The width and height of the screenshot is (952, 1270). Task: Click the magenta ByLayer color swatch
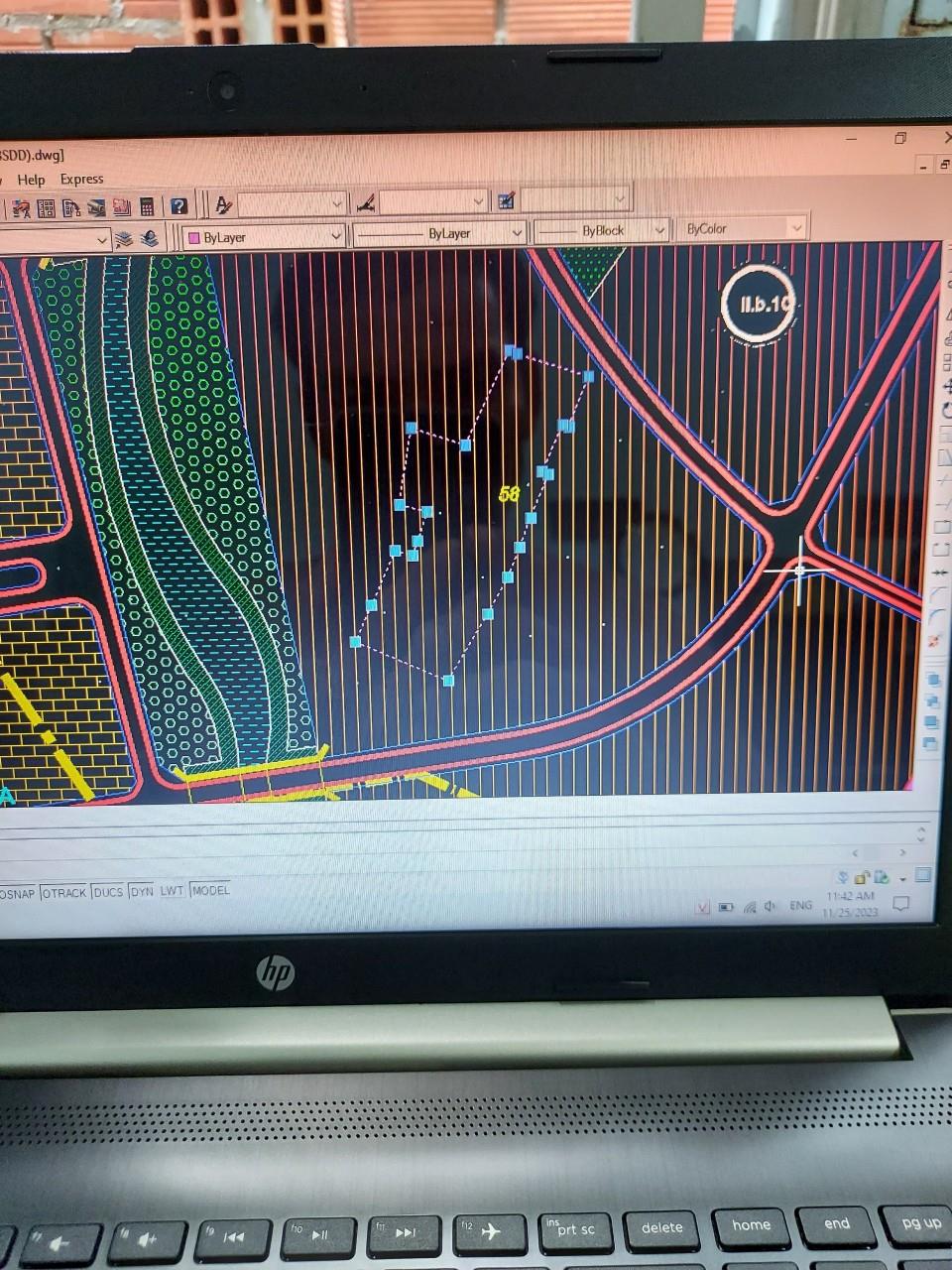pos(194,238)
